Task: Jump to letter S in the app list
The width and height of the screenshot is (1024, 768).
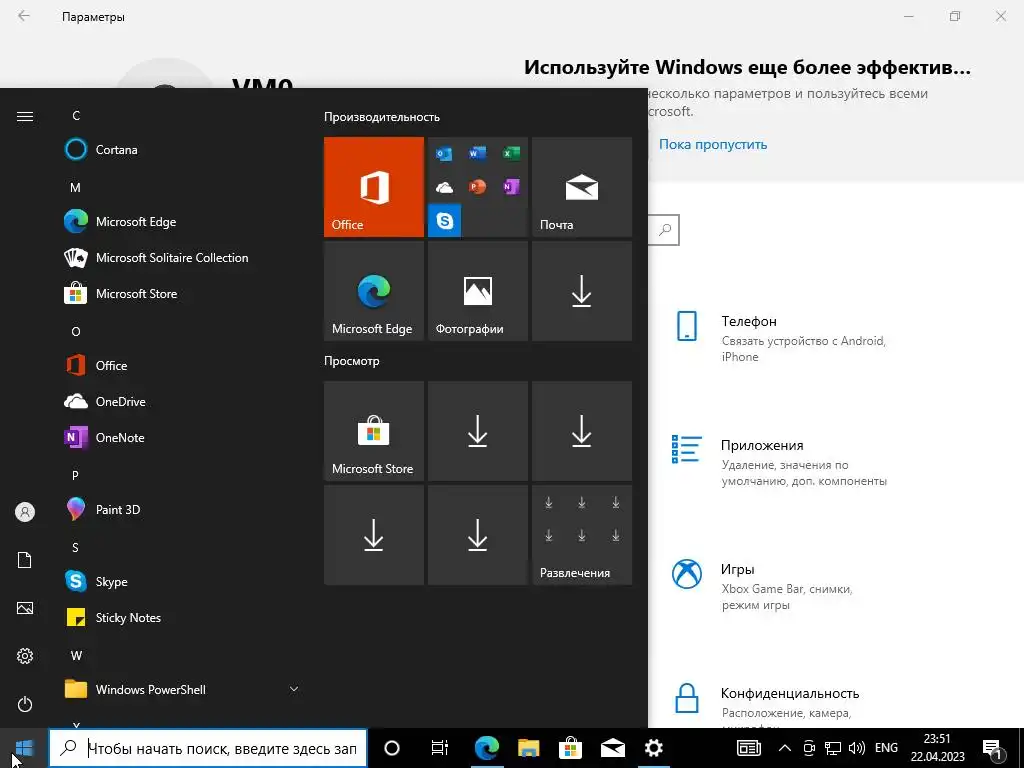Action: pos(76,547)
